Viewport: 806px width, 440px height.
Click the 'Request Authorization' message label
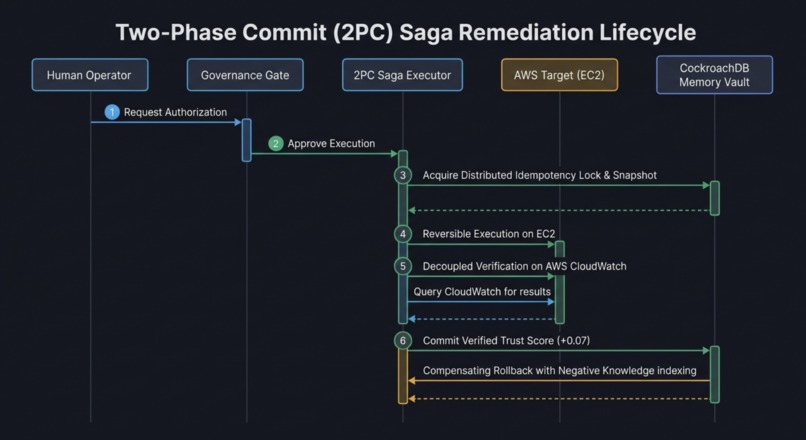pos(175,112)
